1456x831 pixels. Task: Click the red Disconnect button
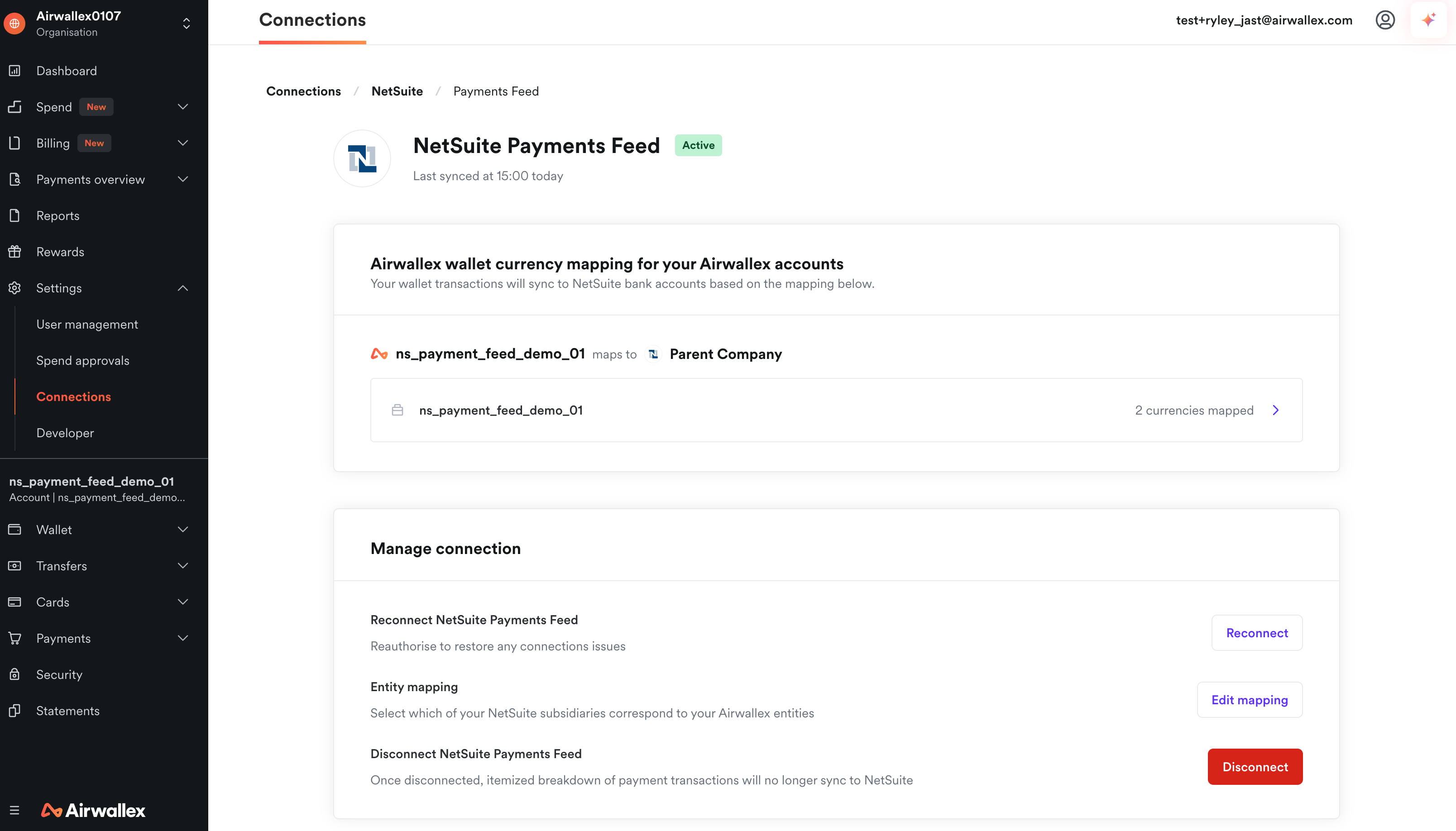[x=1255, y=767]
